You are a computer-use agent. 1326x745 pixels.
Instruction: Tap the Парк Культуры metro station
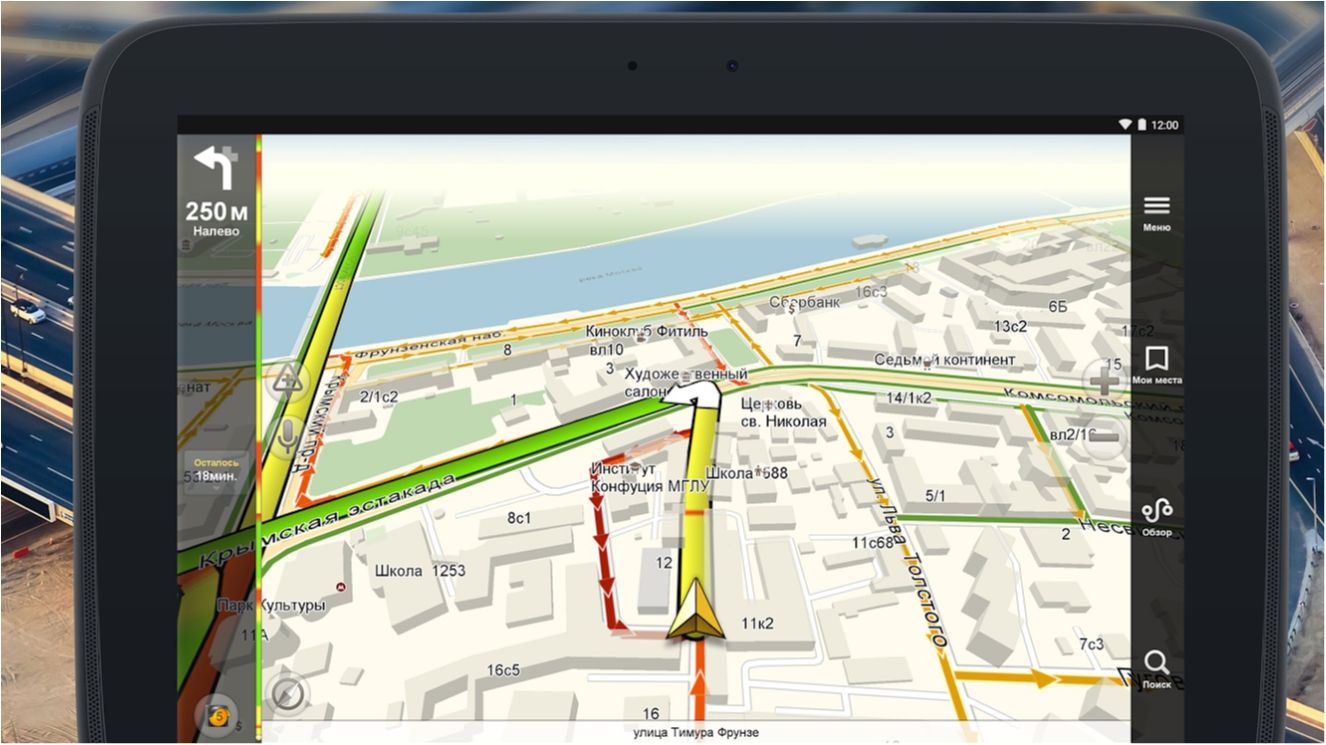click(271, 605)
